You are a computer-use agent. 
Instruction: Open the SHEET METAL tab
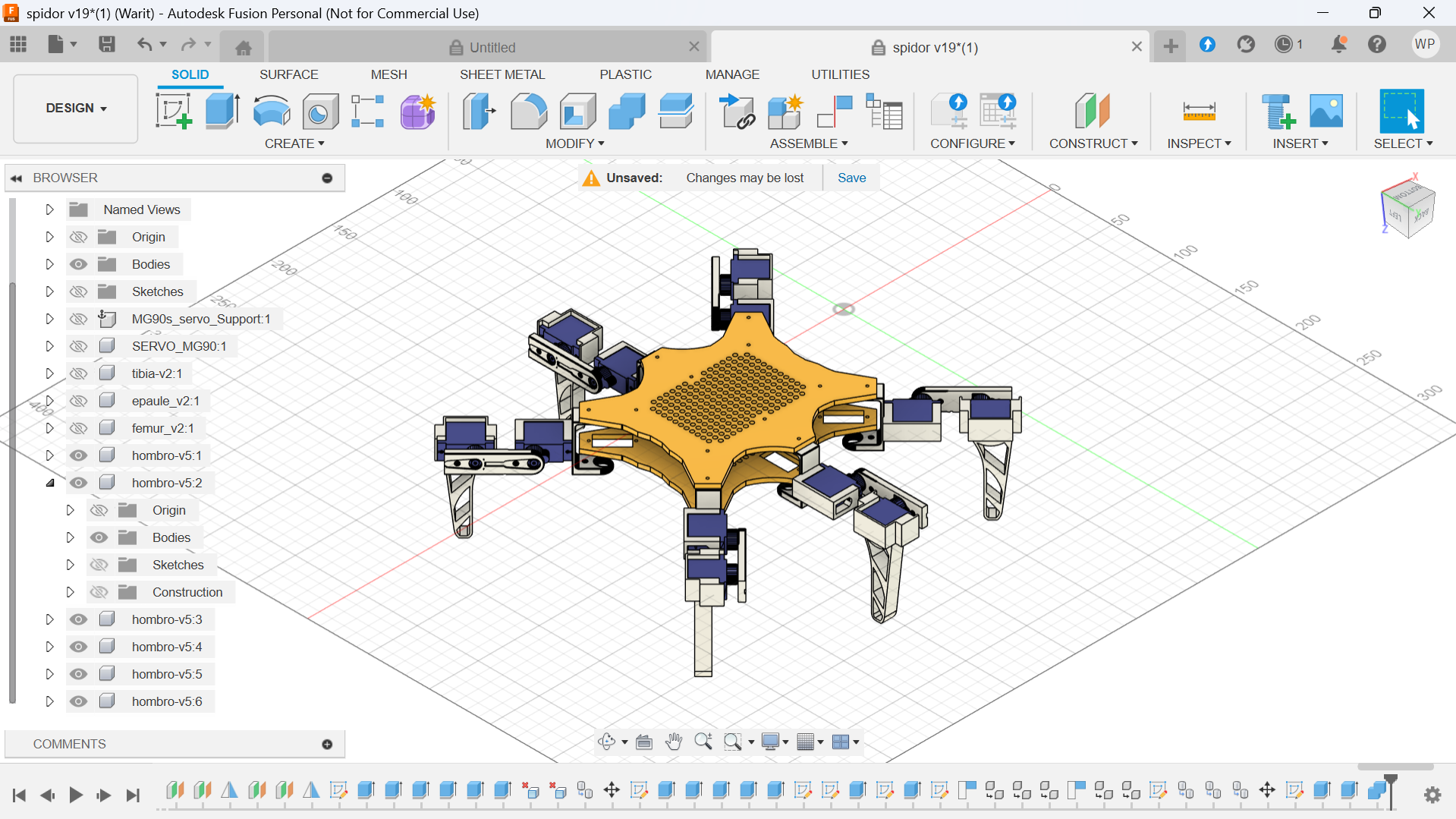pyautogui.click(x=502, y=74)
